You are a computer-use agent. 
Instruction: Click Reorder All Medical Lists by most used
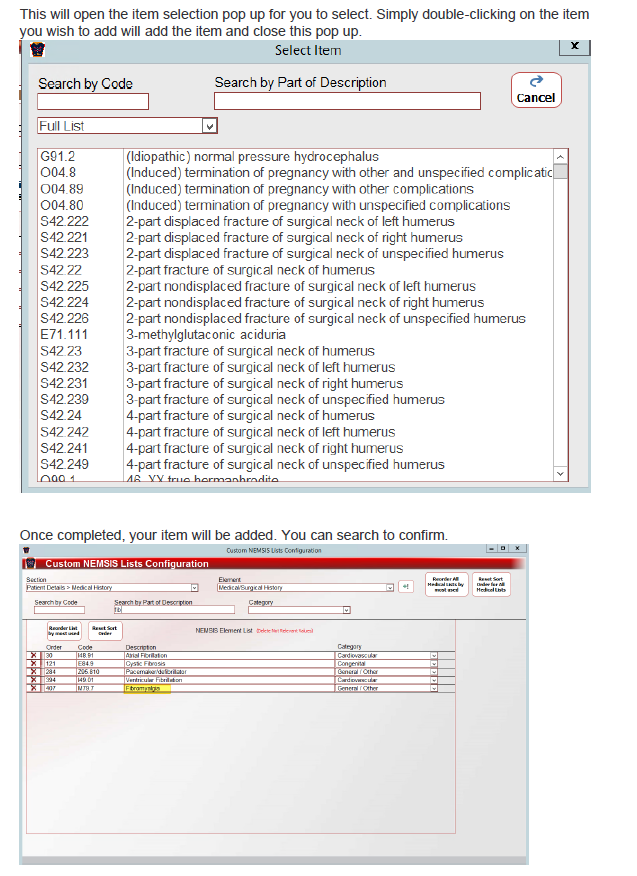pyautogui.click(x=446, y=584)
